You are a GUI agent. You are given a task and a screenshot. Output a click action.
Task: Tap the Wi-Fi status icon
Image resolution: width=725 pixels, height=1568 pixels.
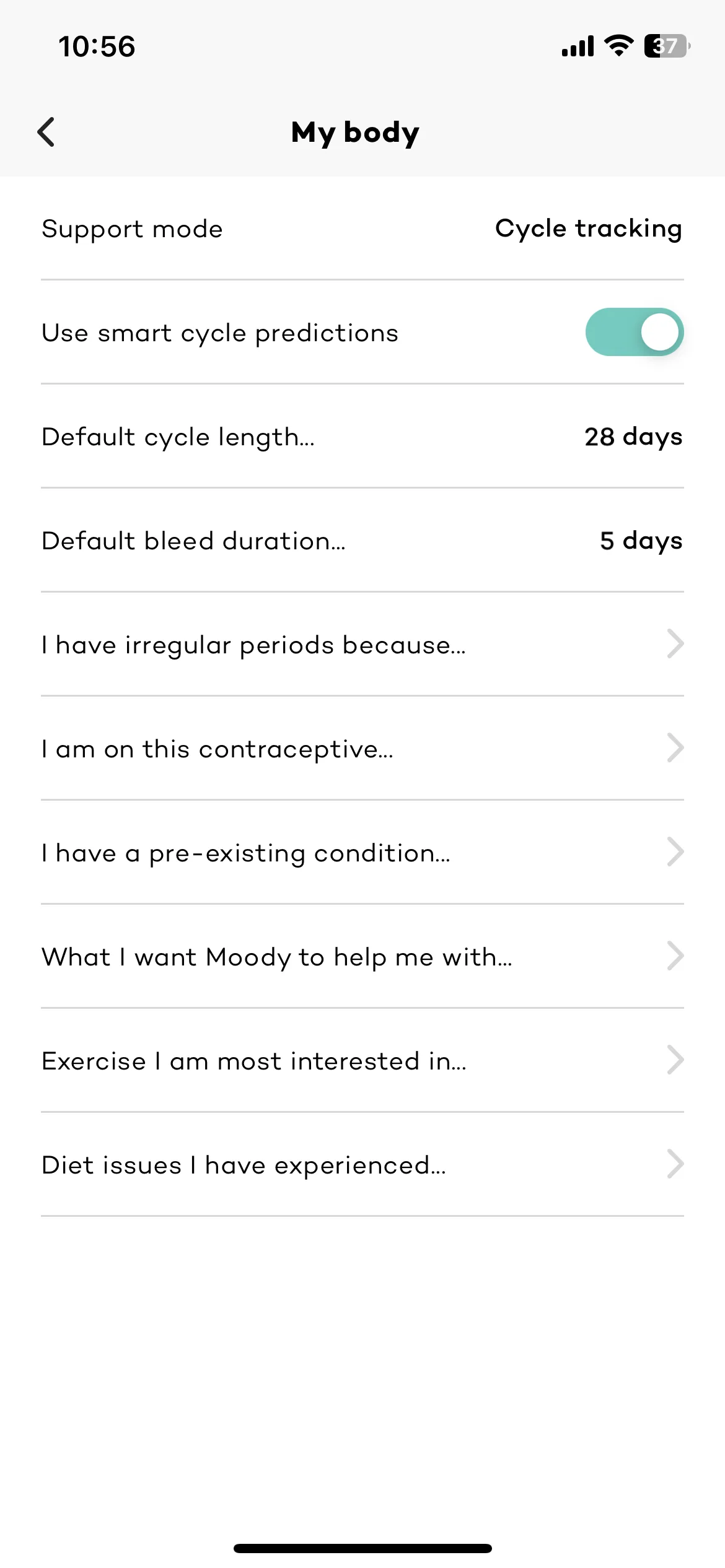point(618,46)
